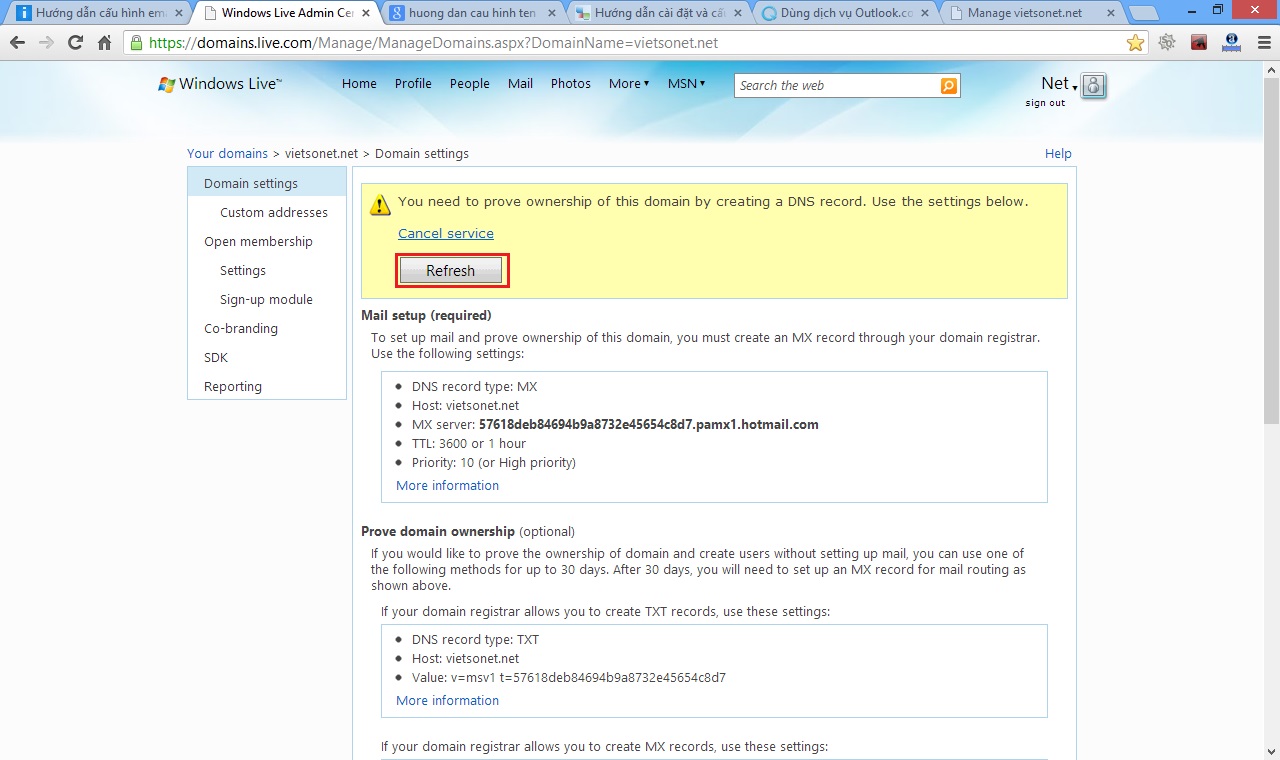Reload the page with the browser reload icon
Screen dimensions: 1280x760
pyautogui.click(x=75, y=43)
